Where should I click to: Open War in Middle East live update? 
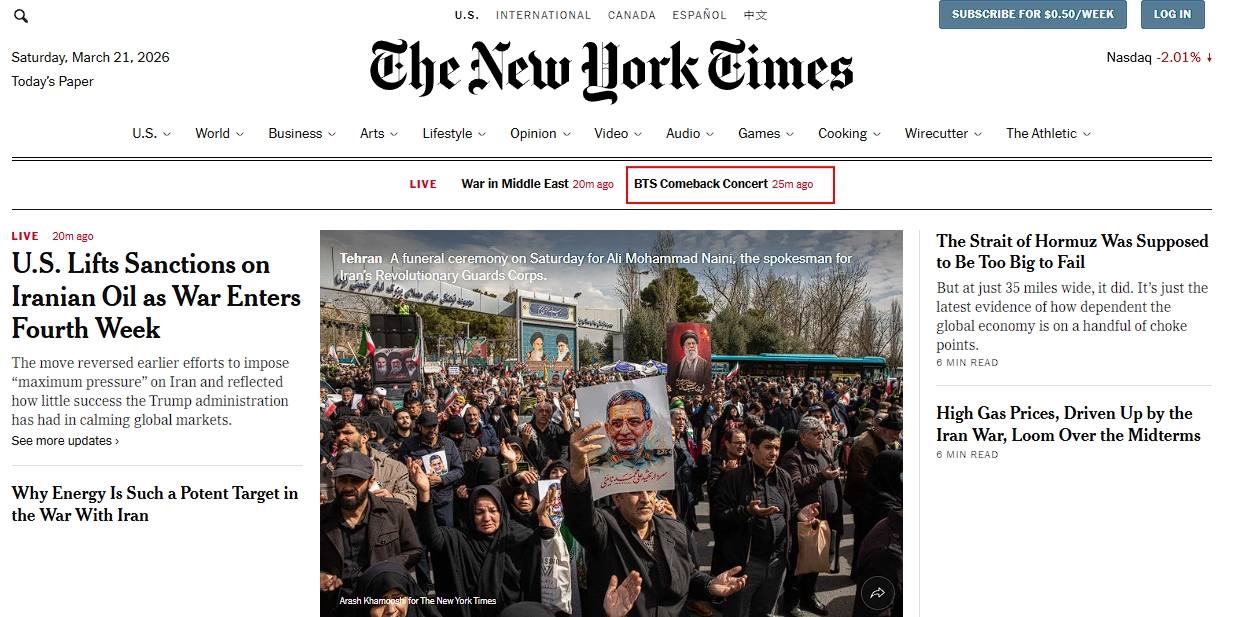(x=537, y=184)
